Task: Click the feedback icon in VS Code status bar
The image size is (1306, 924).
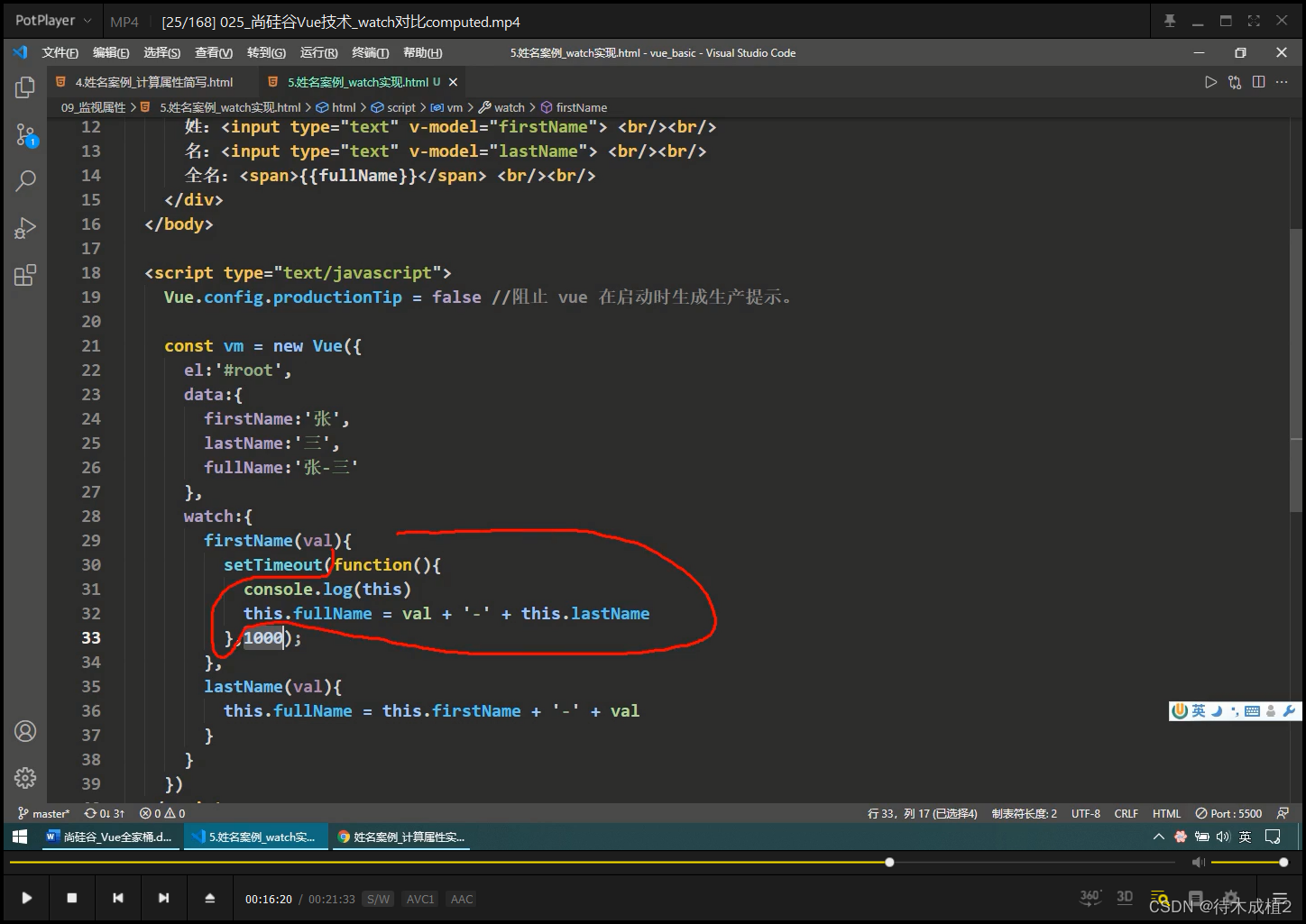Action: (x=1283, y=813)
